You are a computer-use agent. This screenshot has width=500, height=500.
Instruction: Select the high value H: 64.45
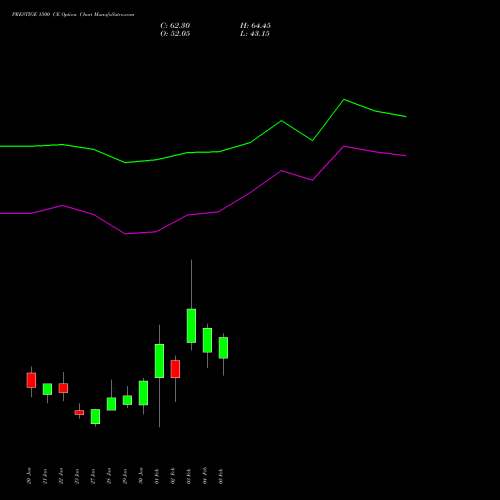[255, 26]
